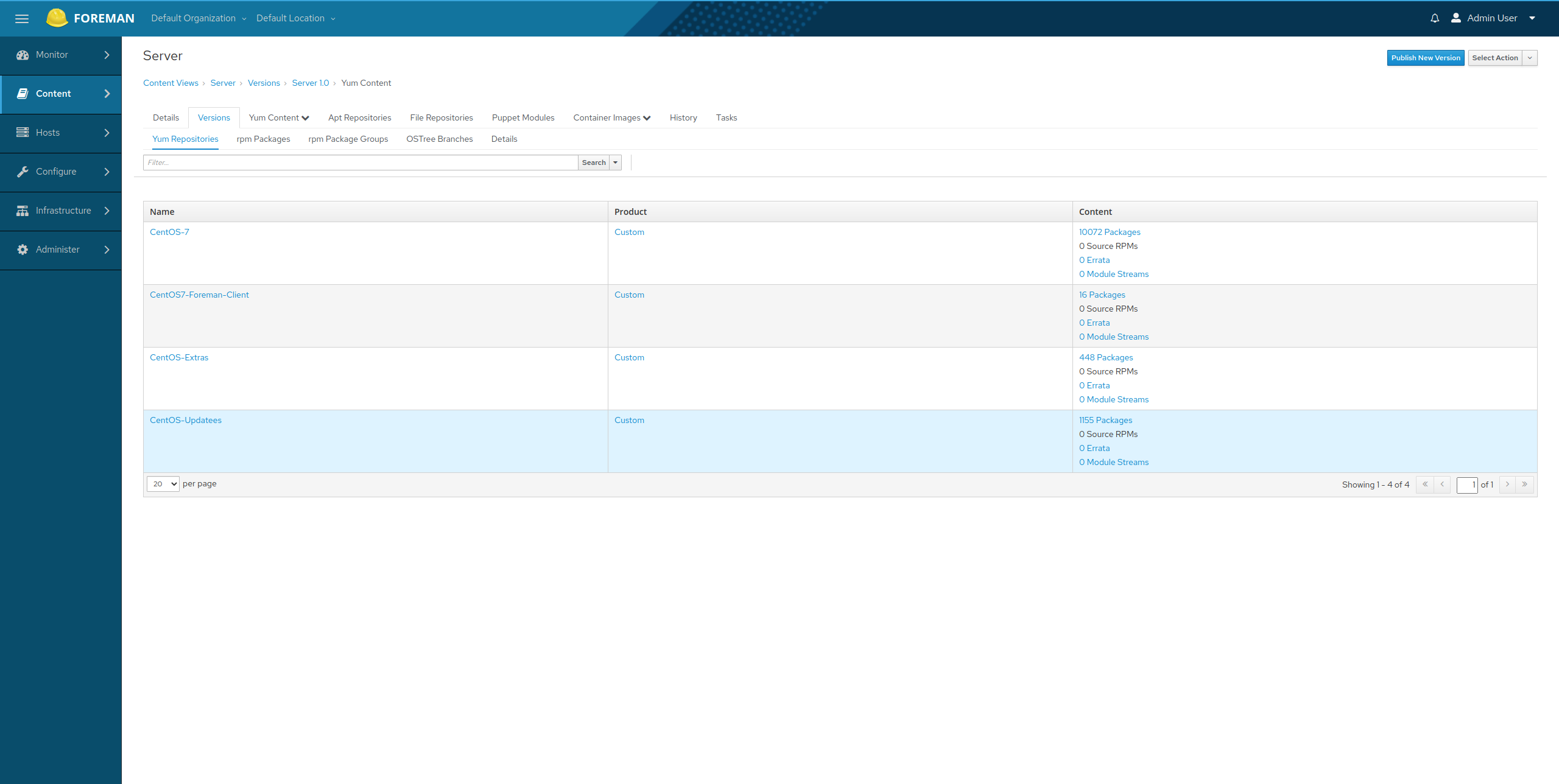Open Select Action dropdown arrow

(x=1530, y=58)
